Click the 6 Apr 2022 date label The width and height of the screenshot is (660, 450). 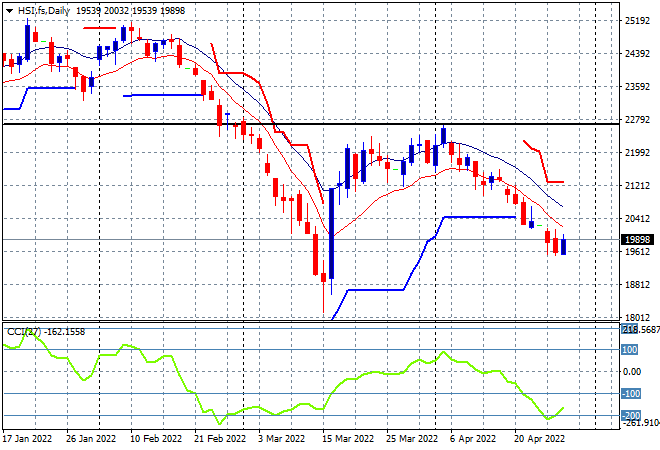(x=473, y=439)
